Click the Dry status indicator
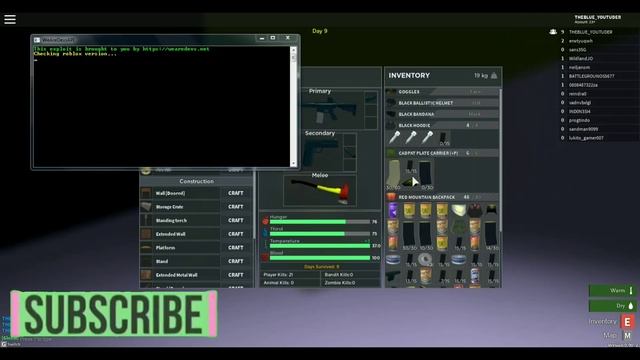 [612, 306]
